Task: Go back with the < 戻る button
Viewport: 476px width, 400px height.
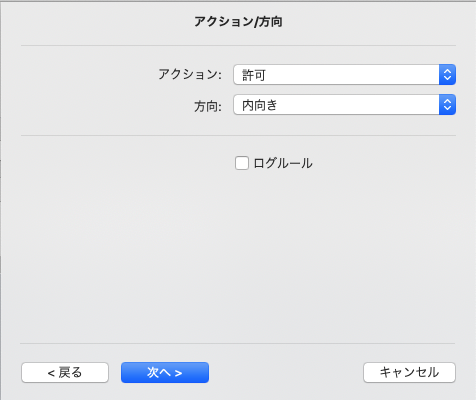Action: click(65, 372)
